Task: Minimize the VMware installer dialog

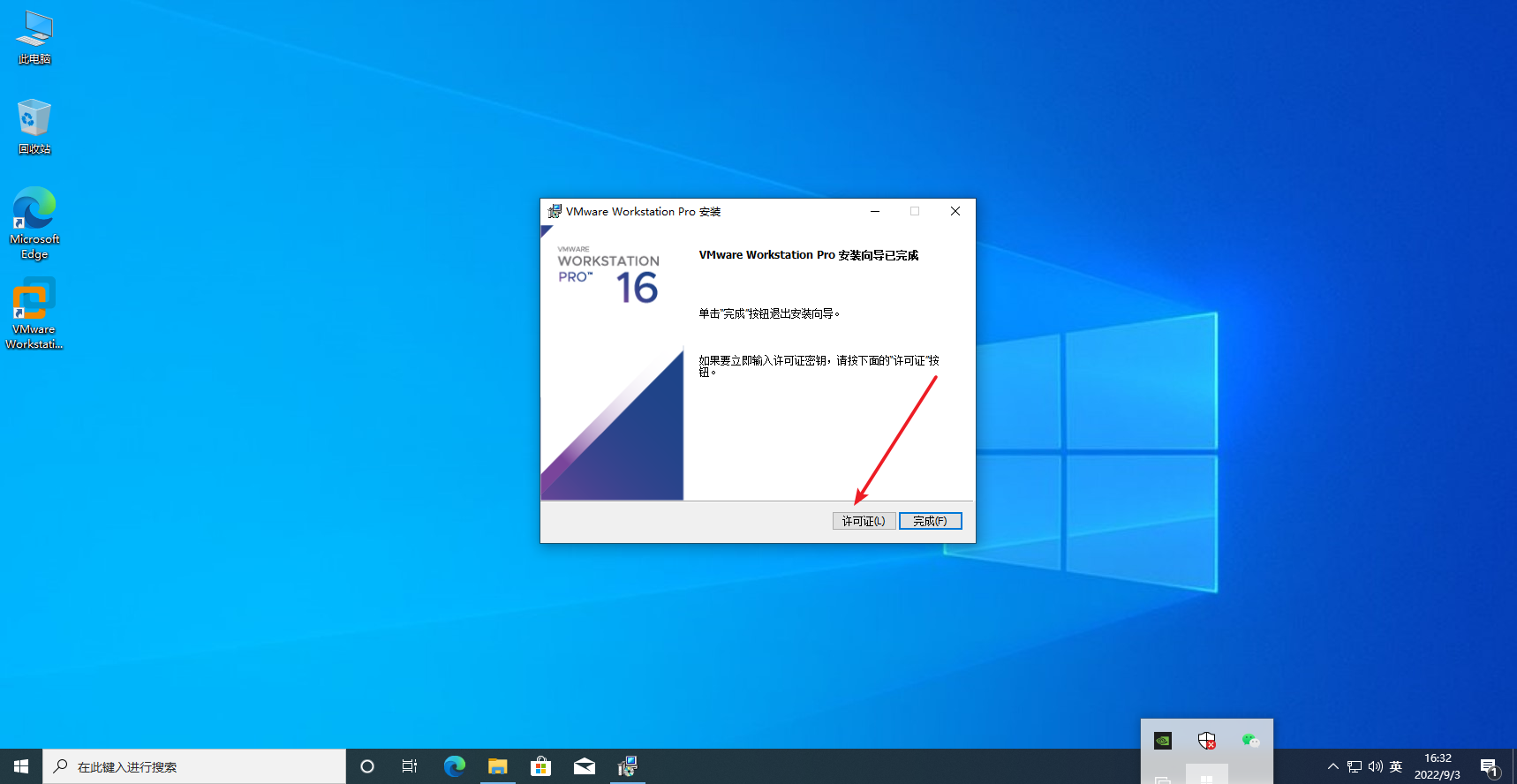Action: pos(875,211)
